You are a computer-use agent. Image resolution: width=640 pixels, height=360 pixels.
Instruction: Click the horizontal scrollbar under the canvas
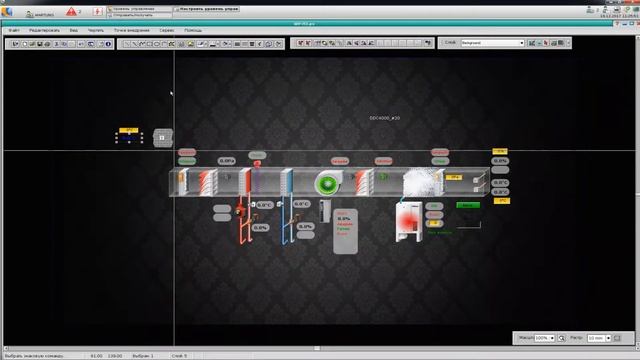point(317,349)
